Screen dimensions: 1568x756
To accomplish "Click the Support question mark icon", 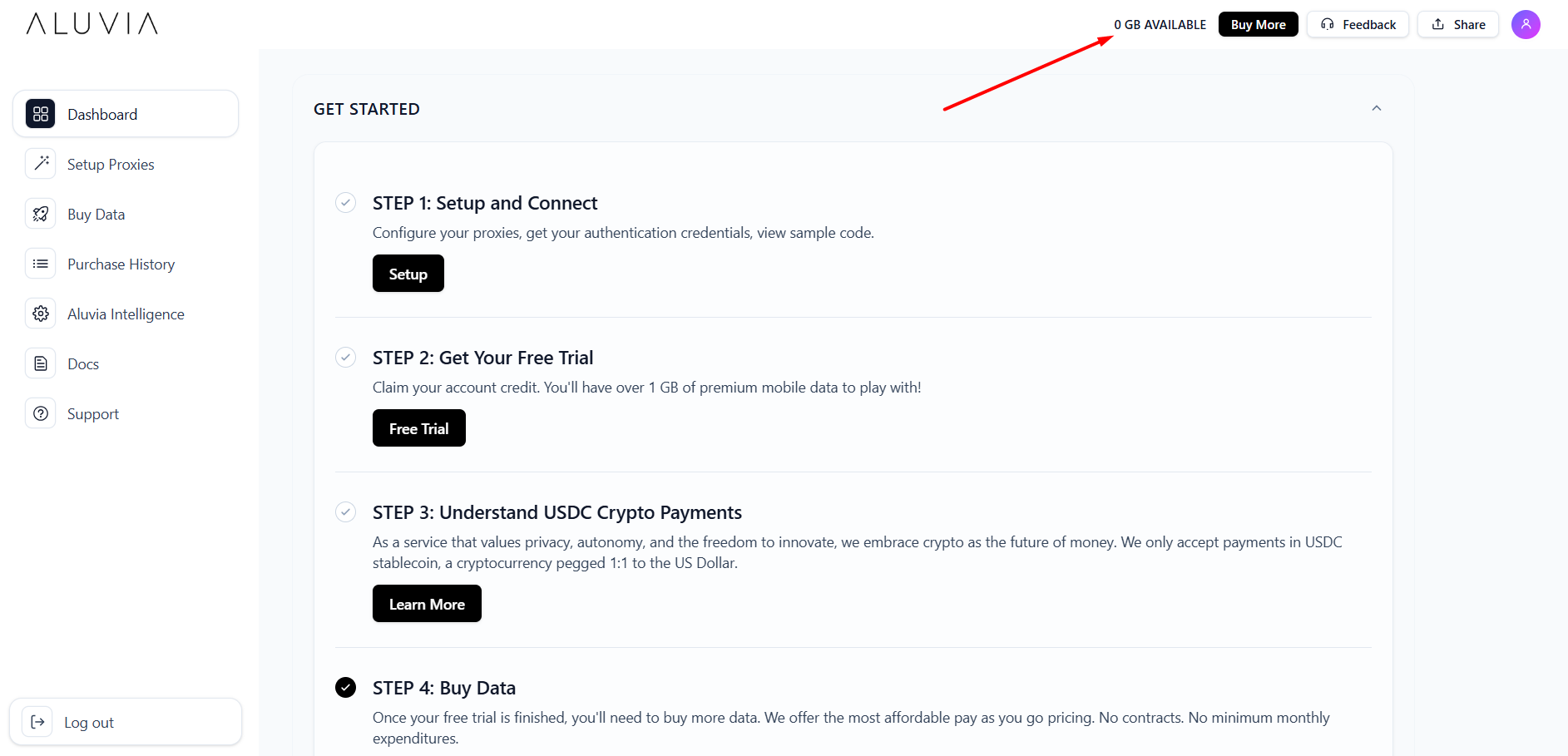I will pyautogui.click(x=40, y=413).
